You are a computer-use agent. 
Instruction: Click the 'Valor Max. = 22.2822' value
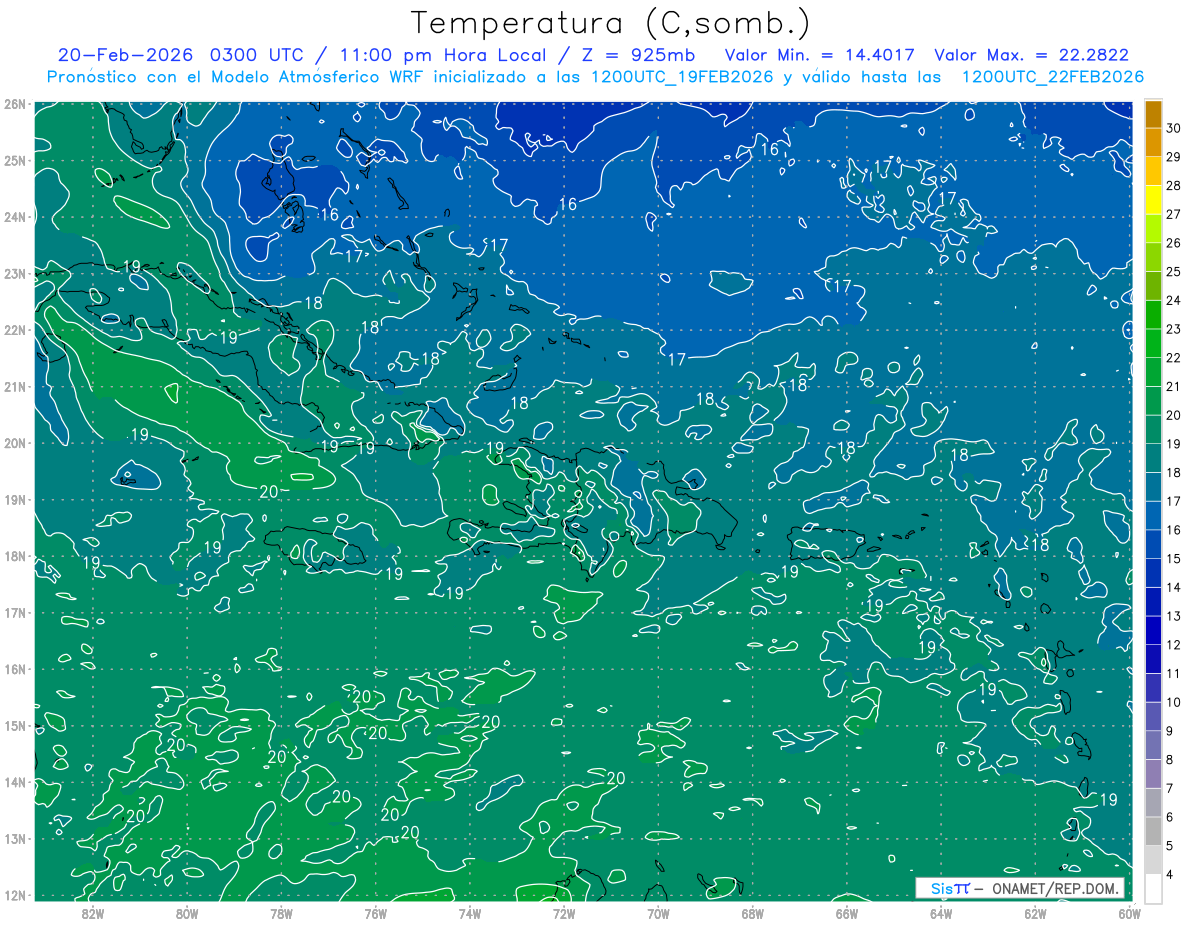(1032, 55)
